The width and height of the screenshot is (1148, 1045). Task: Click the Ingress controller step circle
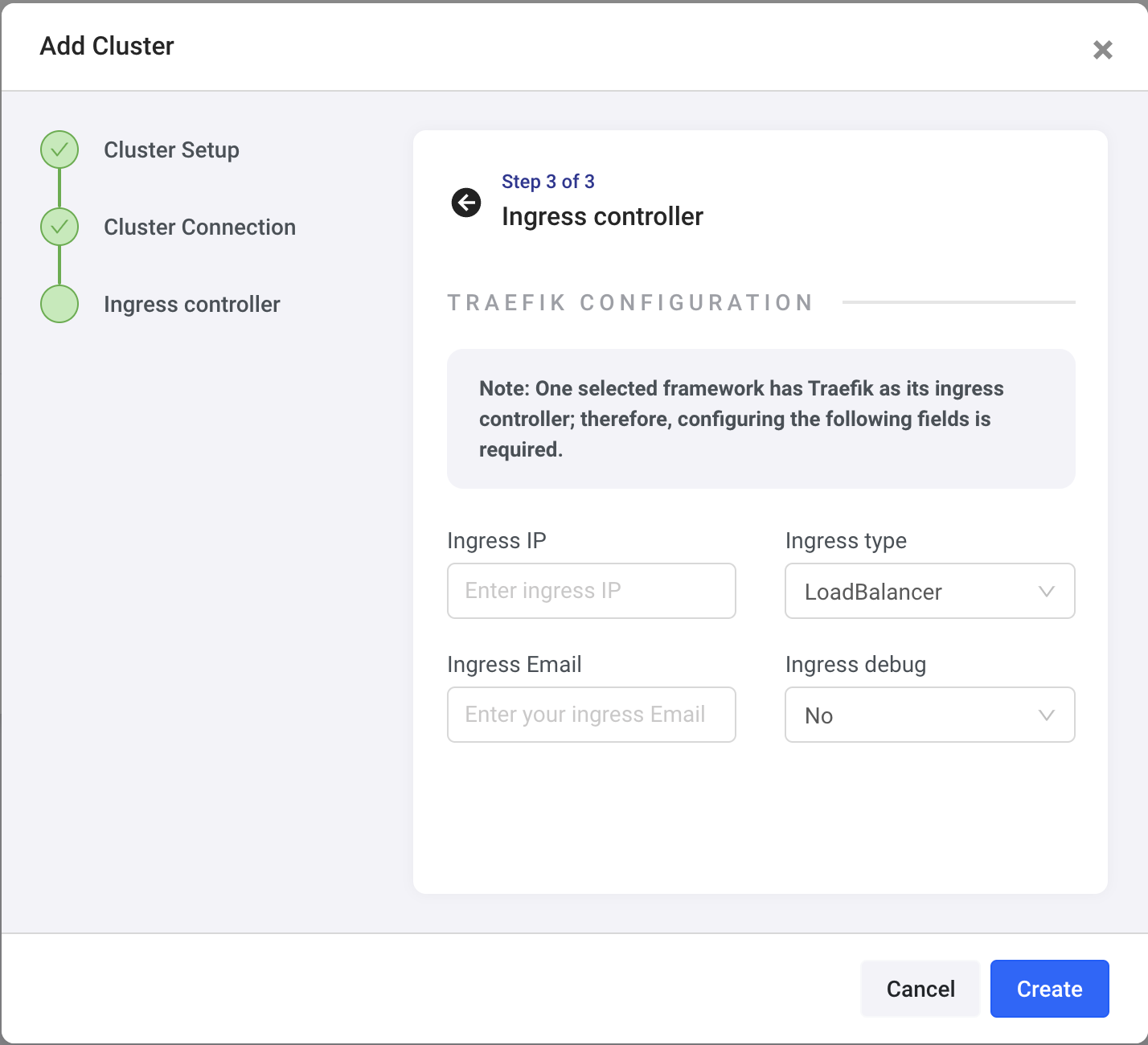[59, 304]
